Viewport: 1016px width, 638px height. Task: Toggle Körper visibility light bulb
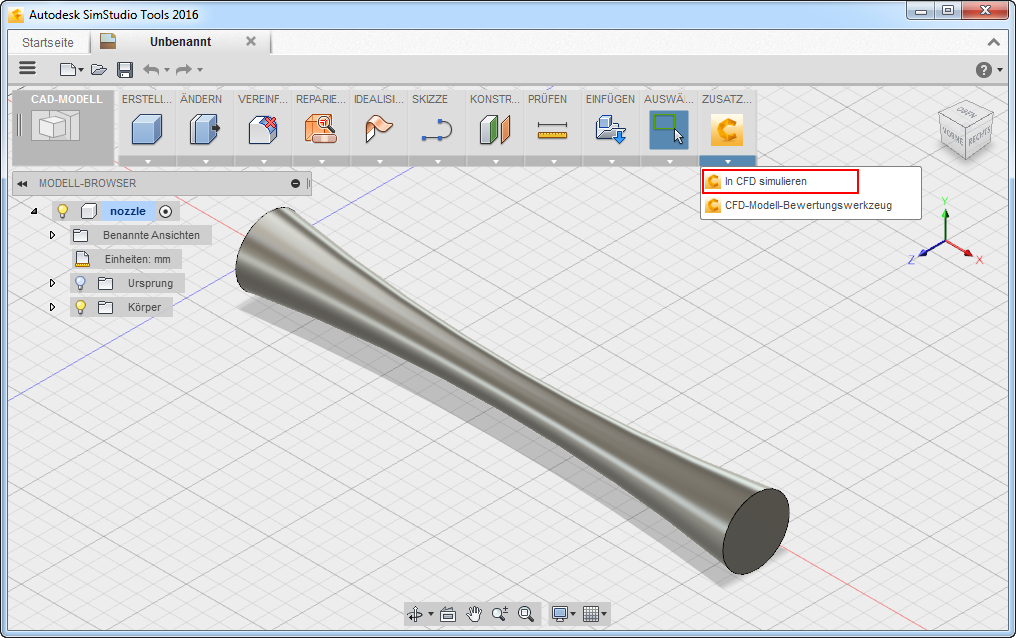[80, 307]
